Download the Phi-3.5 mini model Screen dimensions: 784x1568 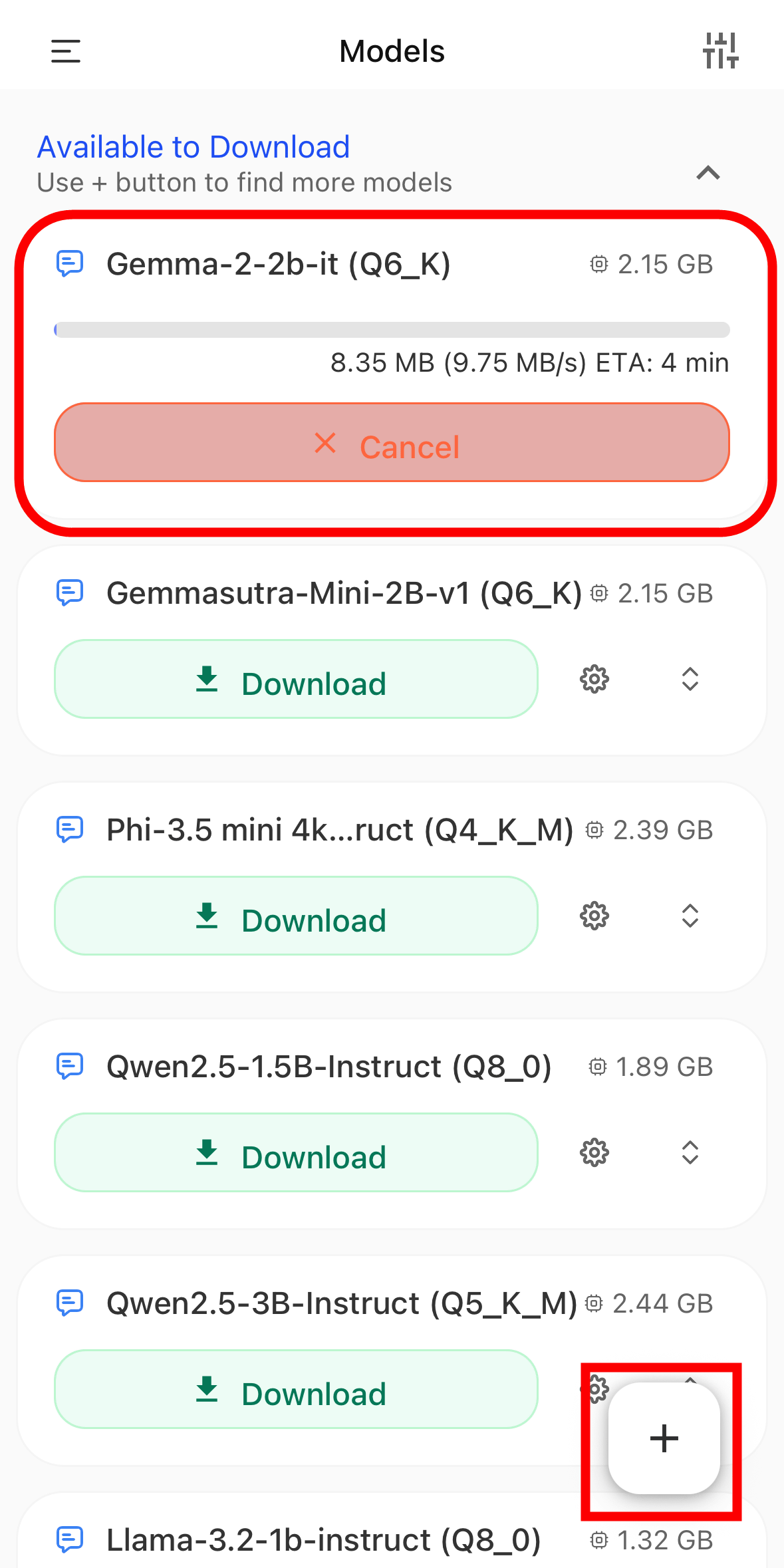point(296,916)
